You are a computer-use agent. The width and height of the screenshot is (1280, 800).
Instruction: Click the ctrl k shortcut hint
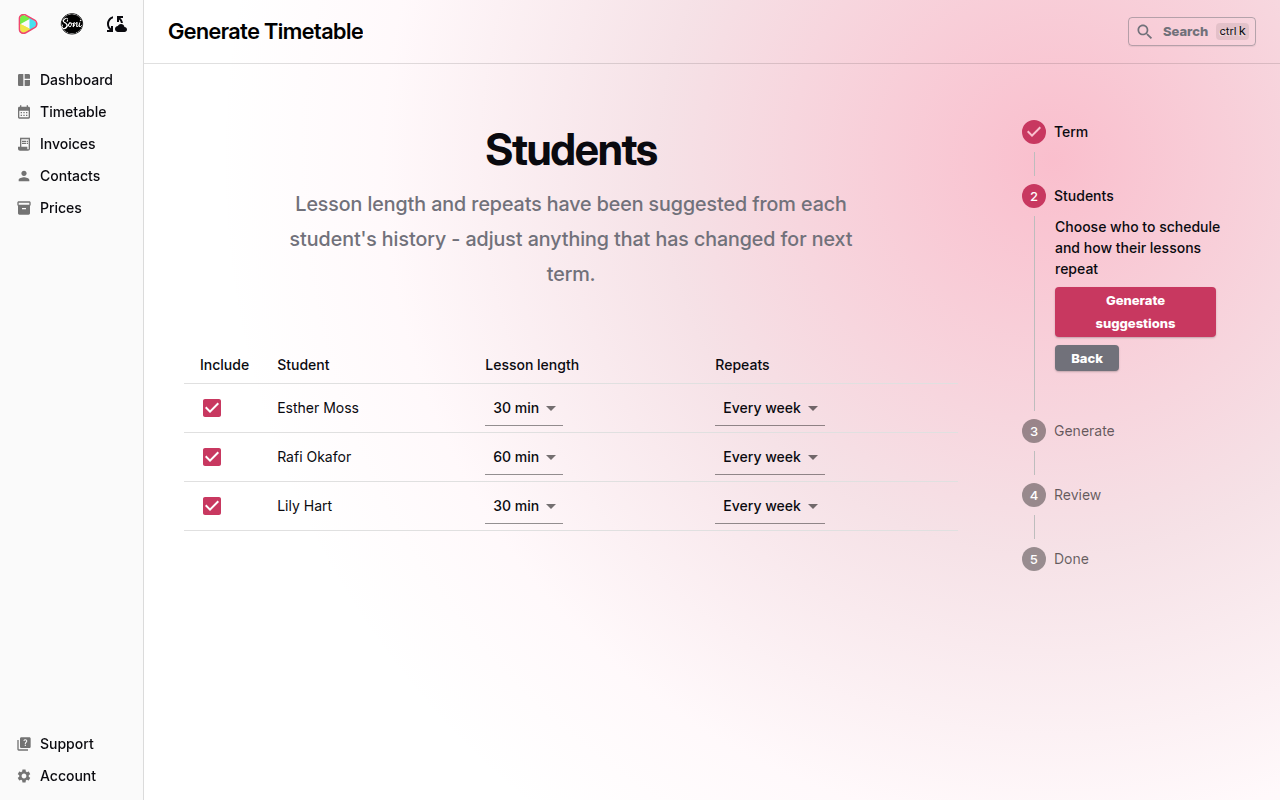pos(1232,32)
